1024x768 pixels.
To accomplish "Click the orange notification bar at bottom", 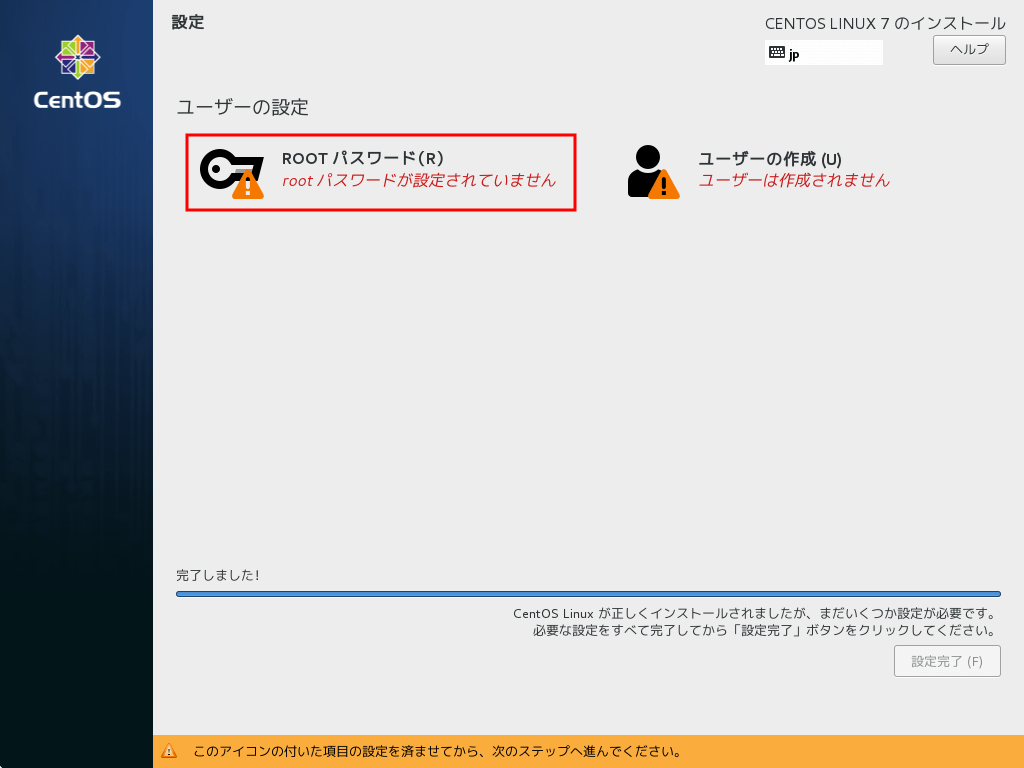I will [590, 750].
